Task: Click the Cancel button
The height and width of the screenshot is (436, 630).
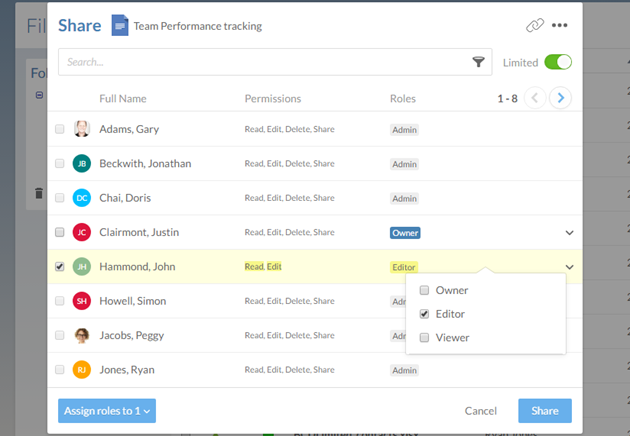Action: point(481,411)
